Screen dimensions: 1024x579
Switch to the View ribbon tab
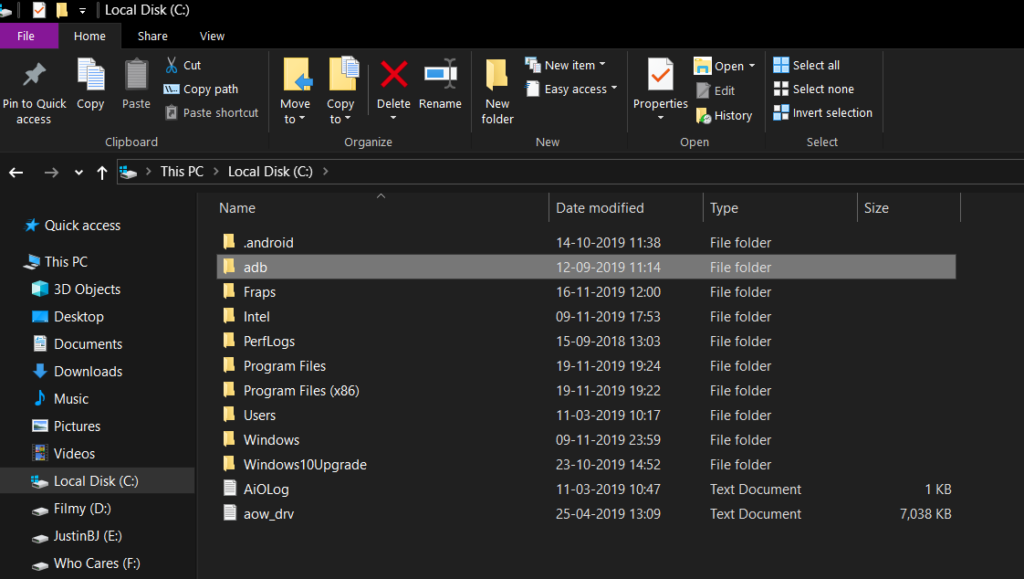[212, 36]
